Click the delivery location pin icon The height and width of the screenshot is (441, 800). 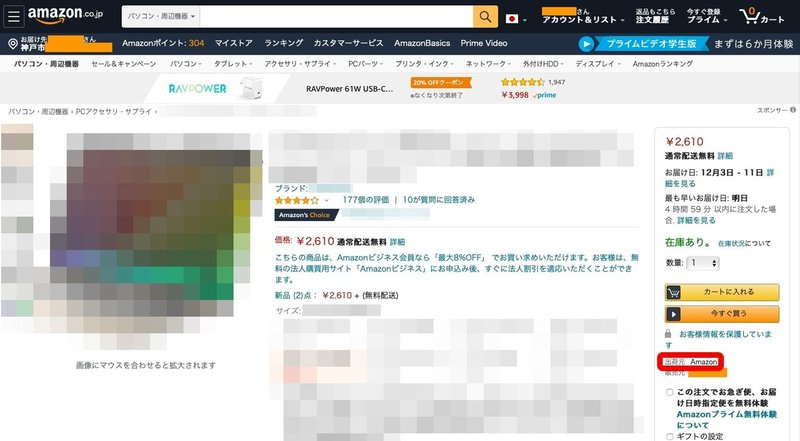13,44
